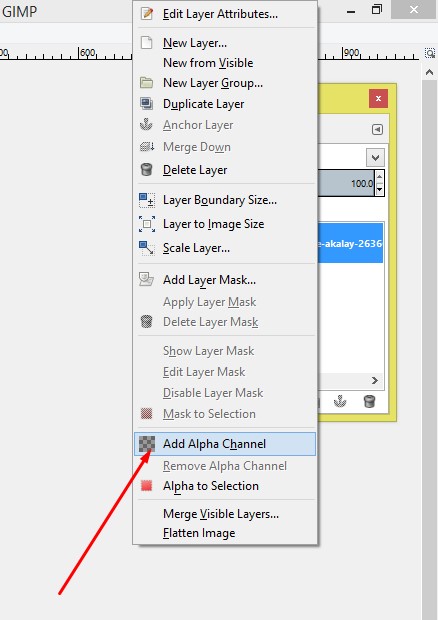Open the layers panel tab menu arrow

pyautogui.click(x=378, y=129)
